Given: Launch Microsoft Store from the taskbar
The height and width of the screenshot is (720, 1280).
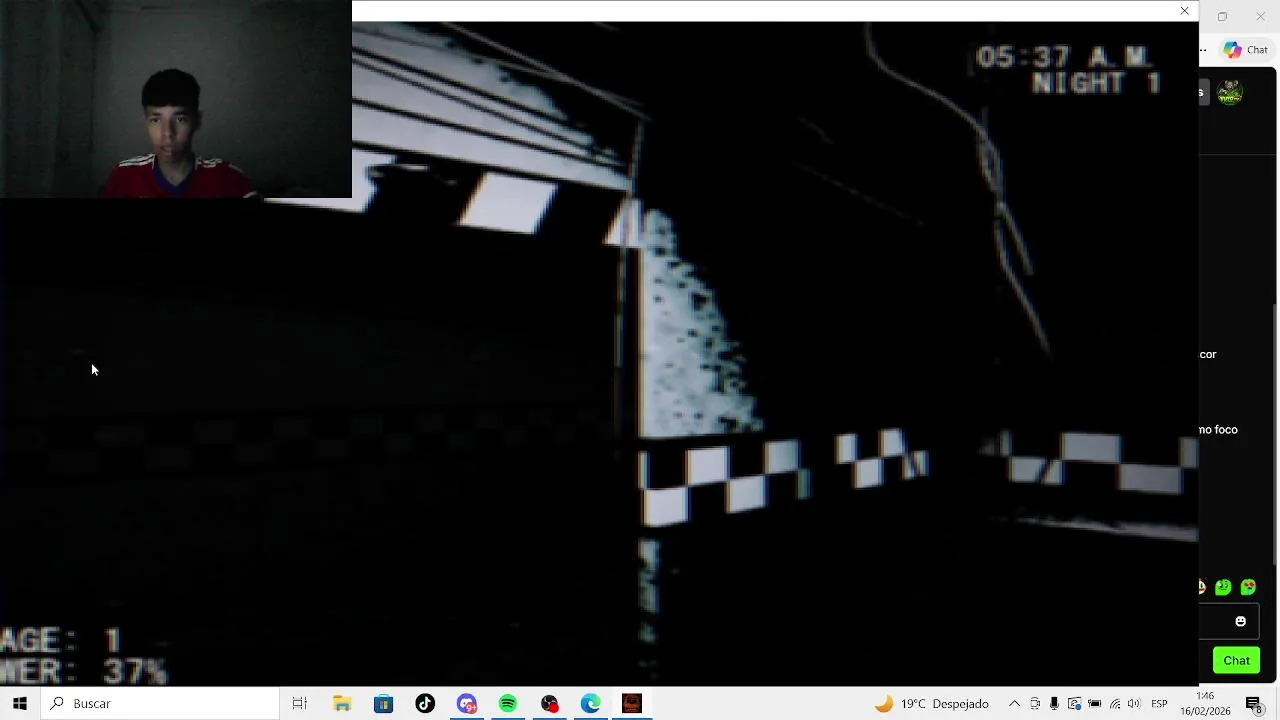Looking at the screenshot, I should click(383, 703).
